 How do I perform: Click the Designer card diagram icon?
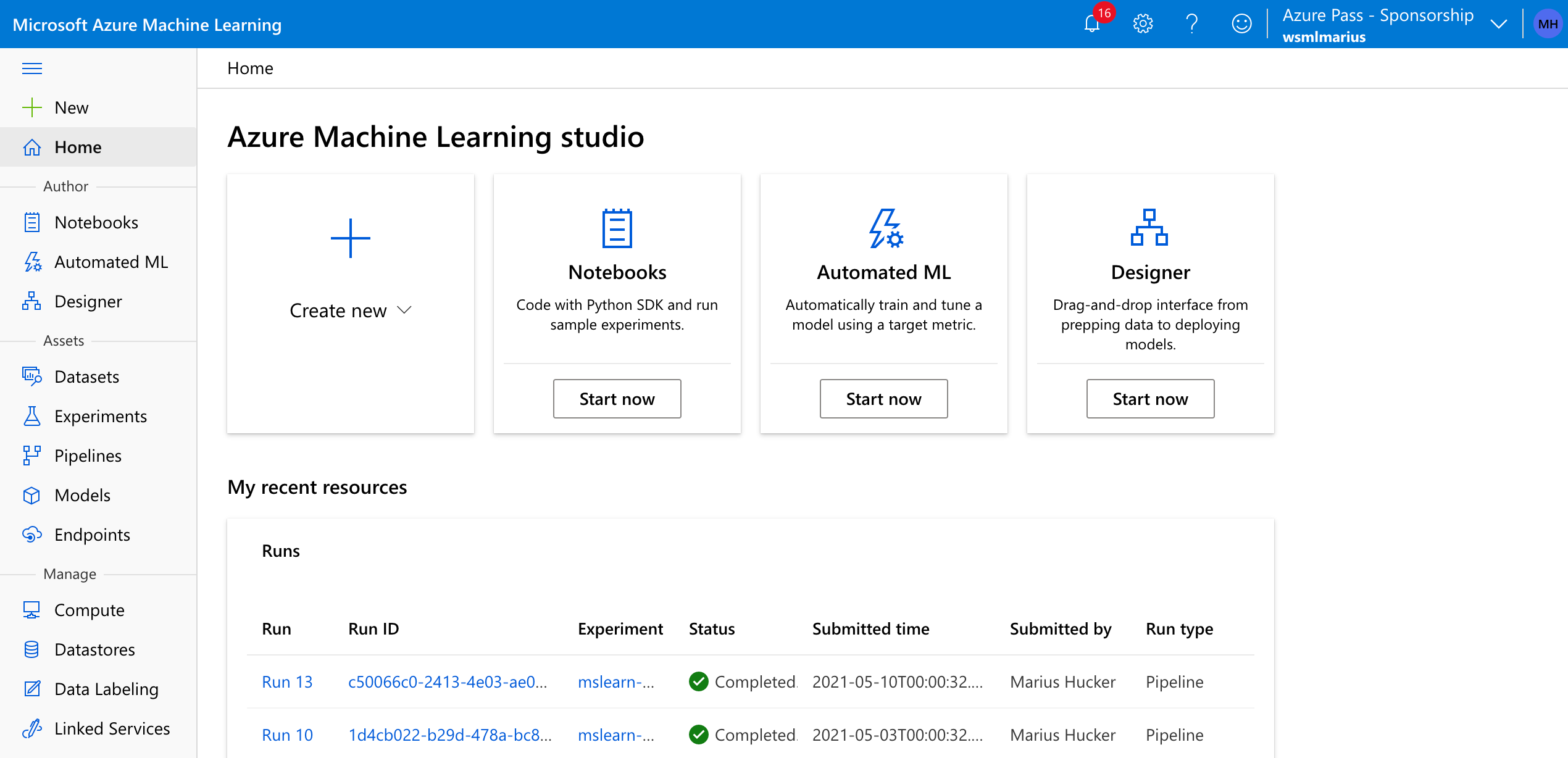pos(1149,227)
